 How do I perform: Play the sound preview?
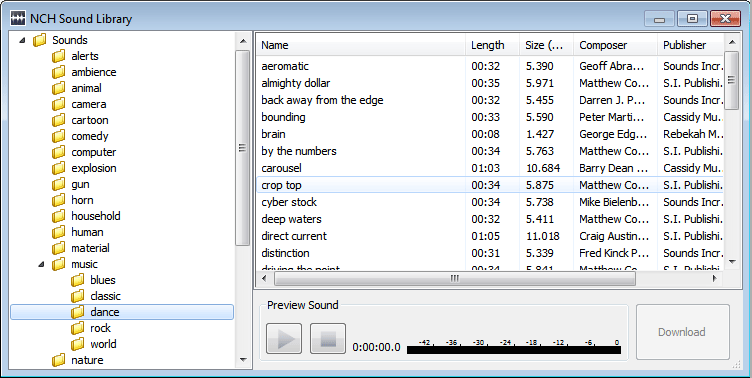tap(284, 339)
